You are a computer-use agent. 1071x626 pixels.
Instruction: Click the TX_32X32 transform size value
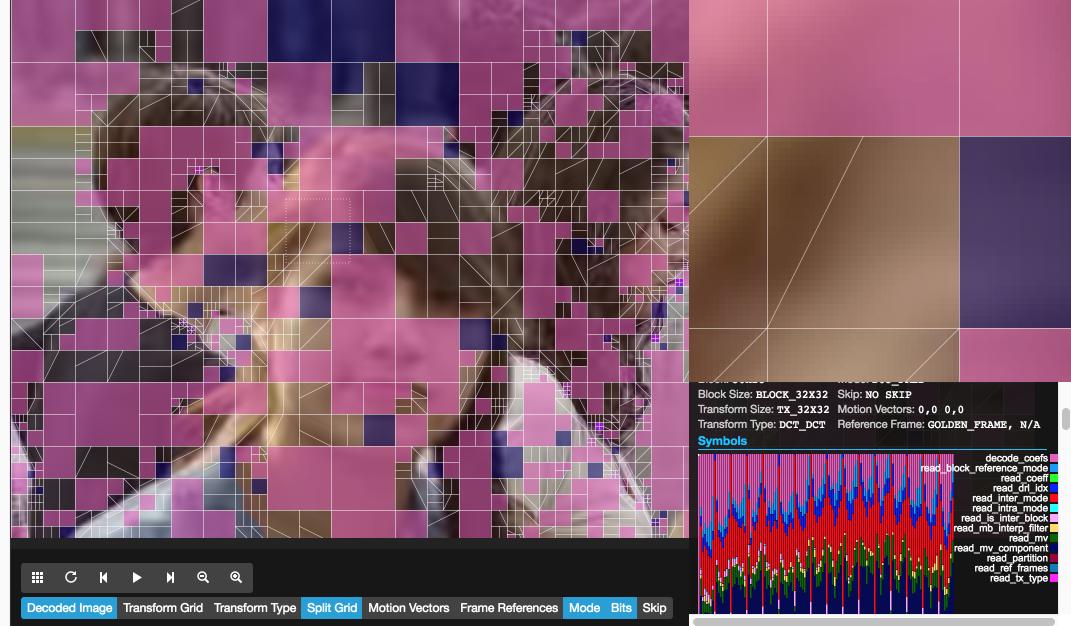[x=803, y=409]
